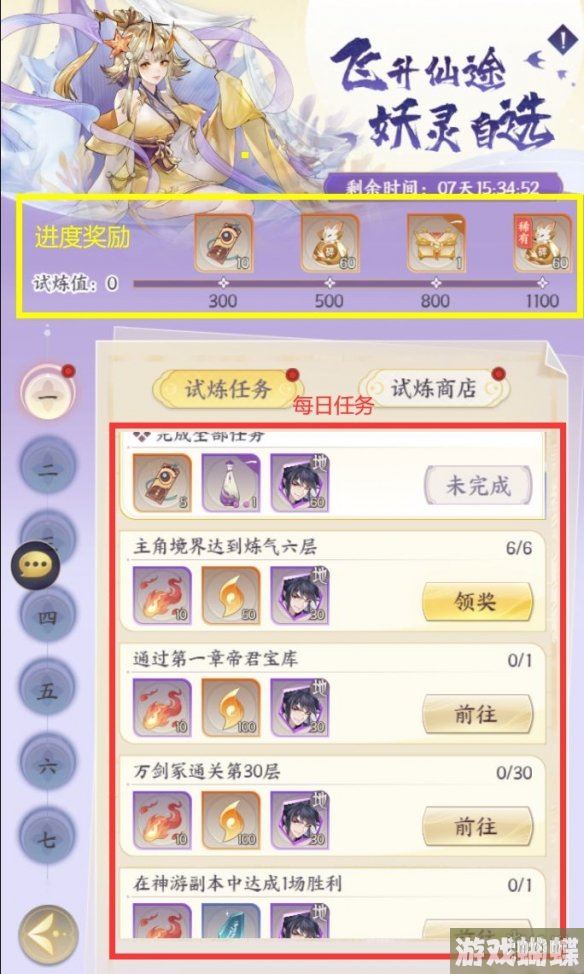
Task: Select day 二 in the sidebar
Action: (48, 467)
